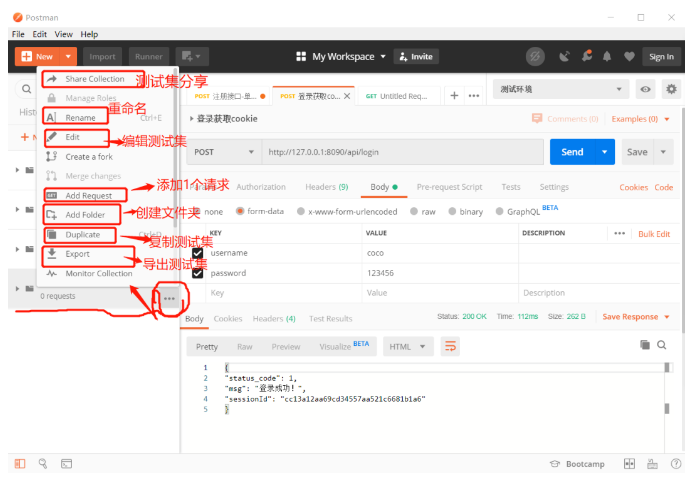The width and height of the screenshot is (691, 479).
Task: Click the heart icon in header
Action: pos(629,56)
